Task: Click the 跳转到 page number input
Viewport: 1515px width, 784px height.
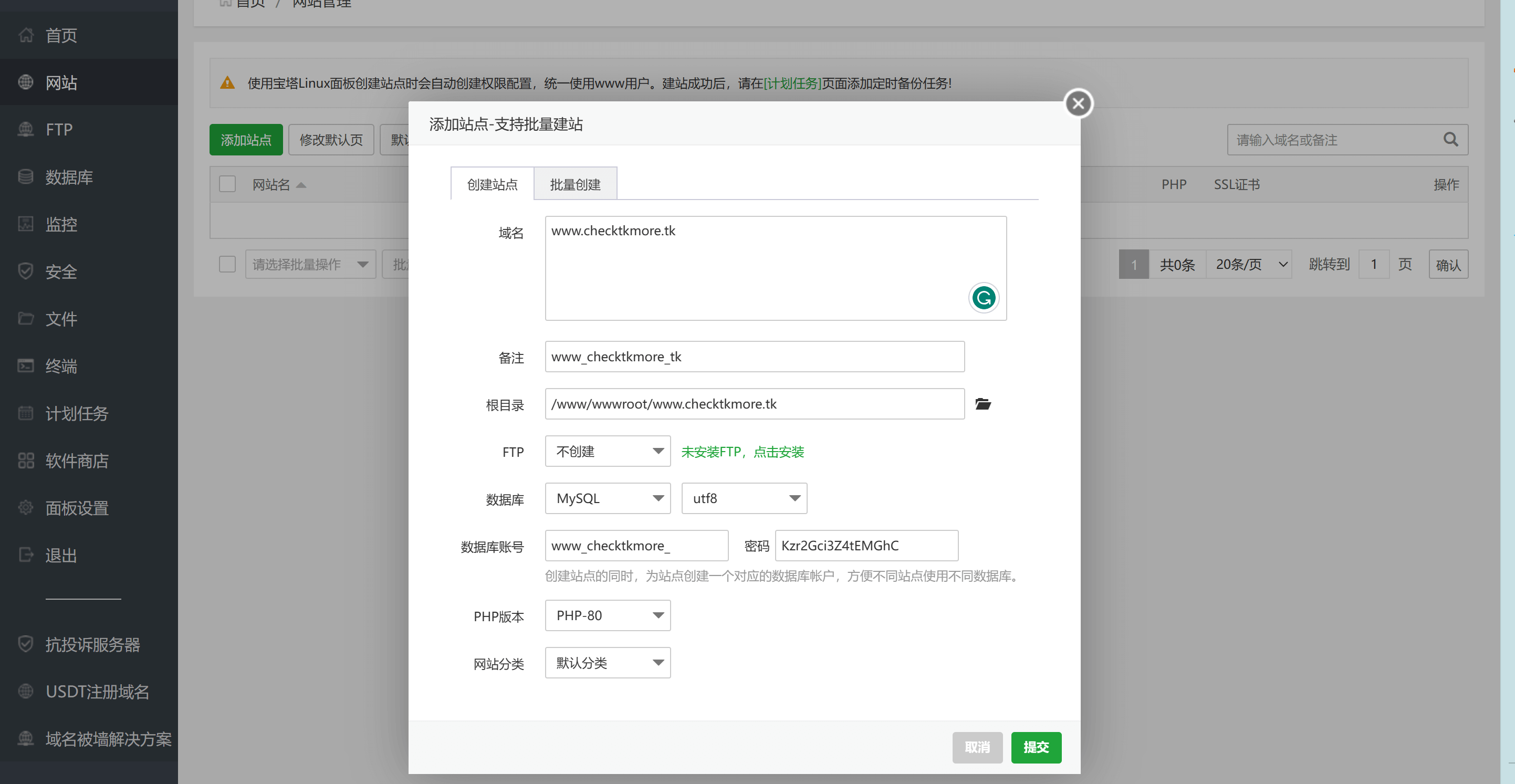Action: tap(1374, 264)
